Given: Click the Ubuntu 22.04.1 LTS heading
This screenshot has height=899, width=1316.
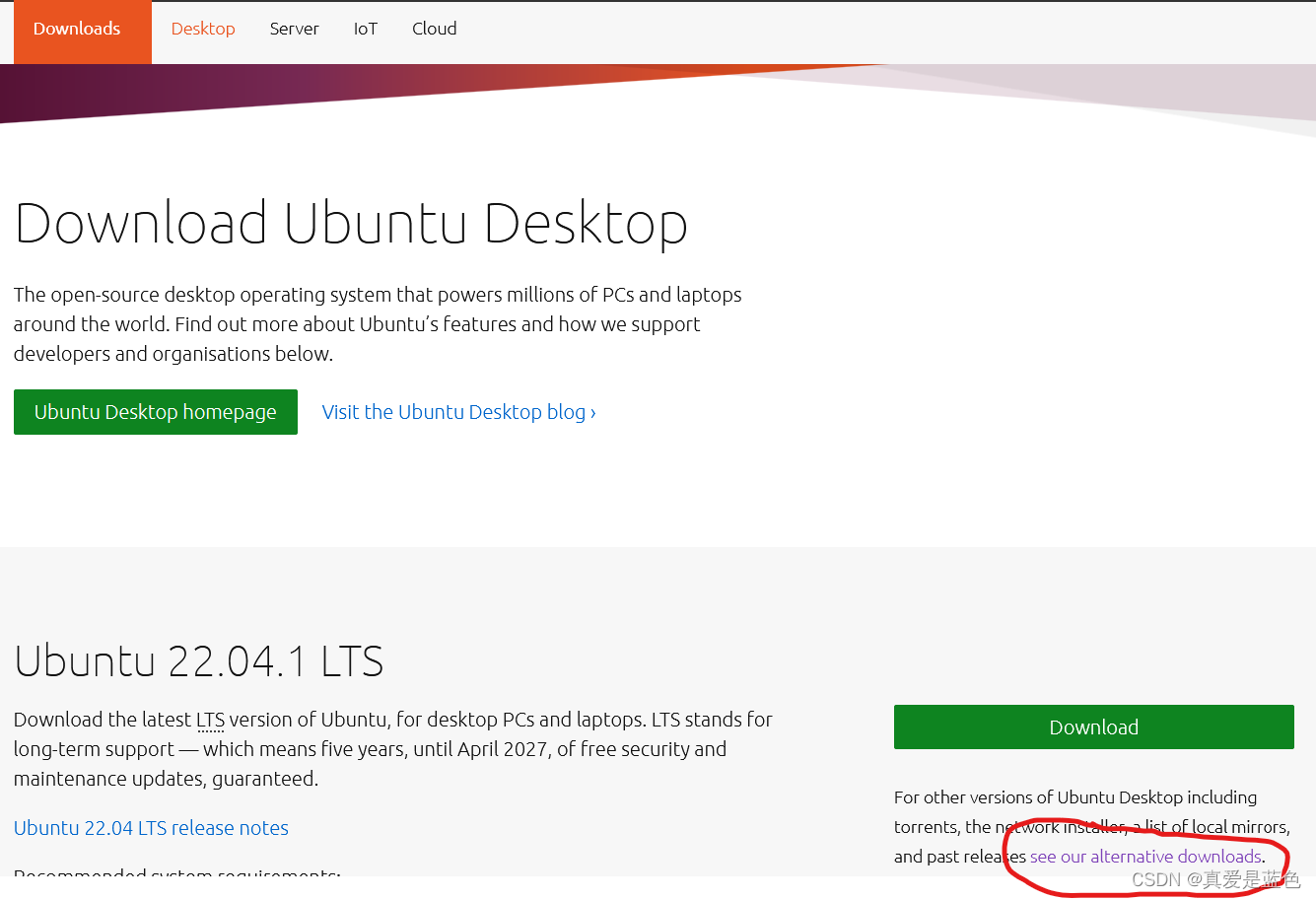Looking at the screenshot, I should tap(199, 660).
